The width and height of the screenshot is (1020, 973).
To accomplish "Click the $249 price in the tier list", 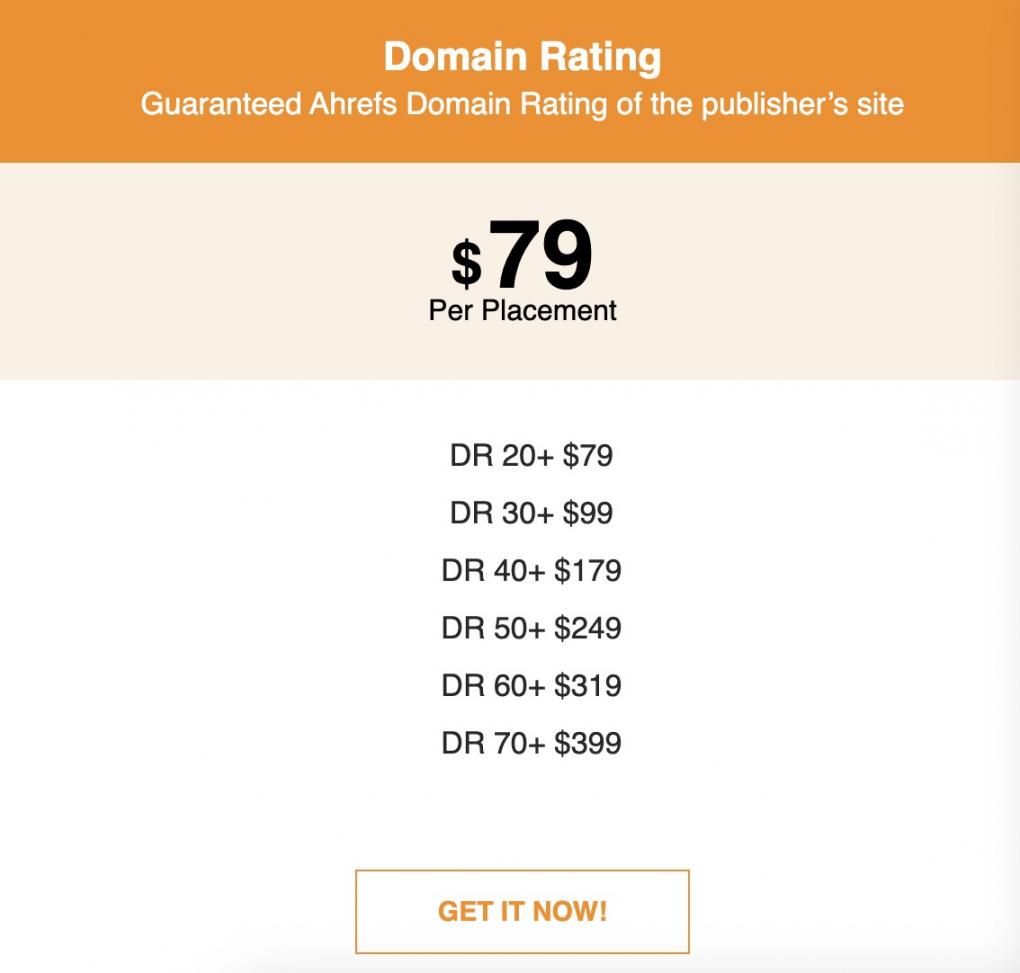I will point(588,629).
